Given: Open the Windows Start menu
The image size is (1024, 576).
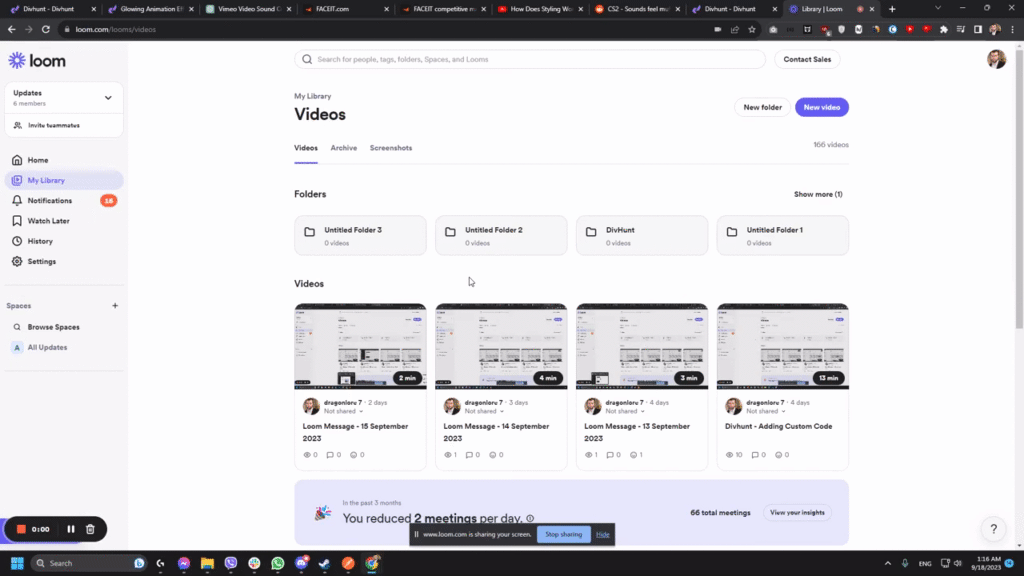Looking at the screenshot, I should click(x=17, y=563).
